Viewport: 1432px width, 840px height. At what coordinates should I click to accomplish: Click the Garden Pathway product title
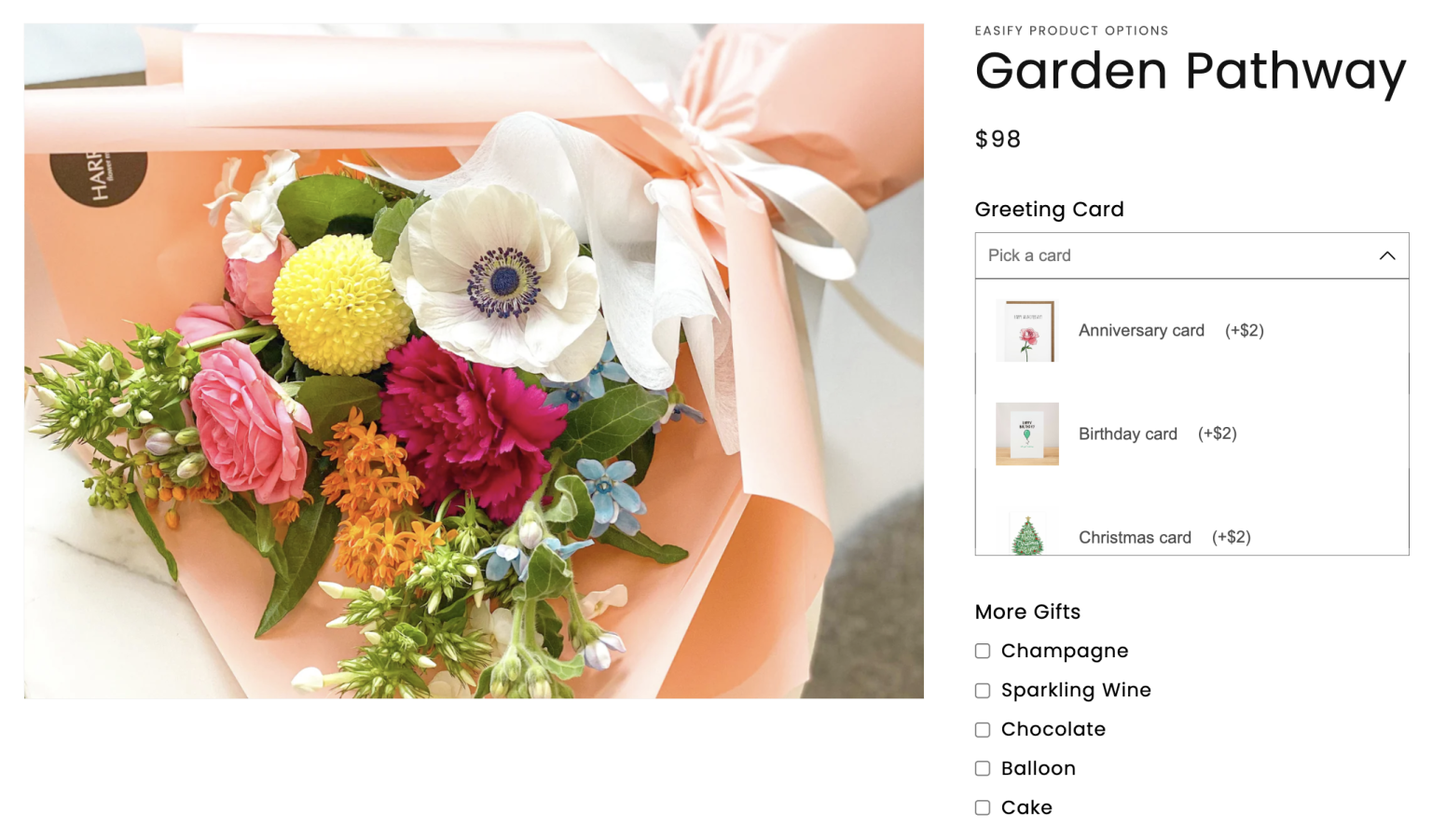click(x=1191, y=72)
